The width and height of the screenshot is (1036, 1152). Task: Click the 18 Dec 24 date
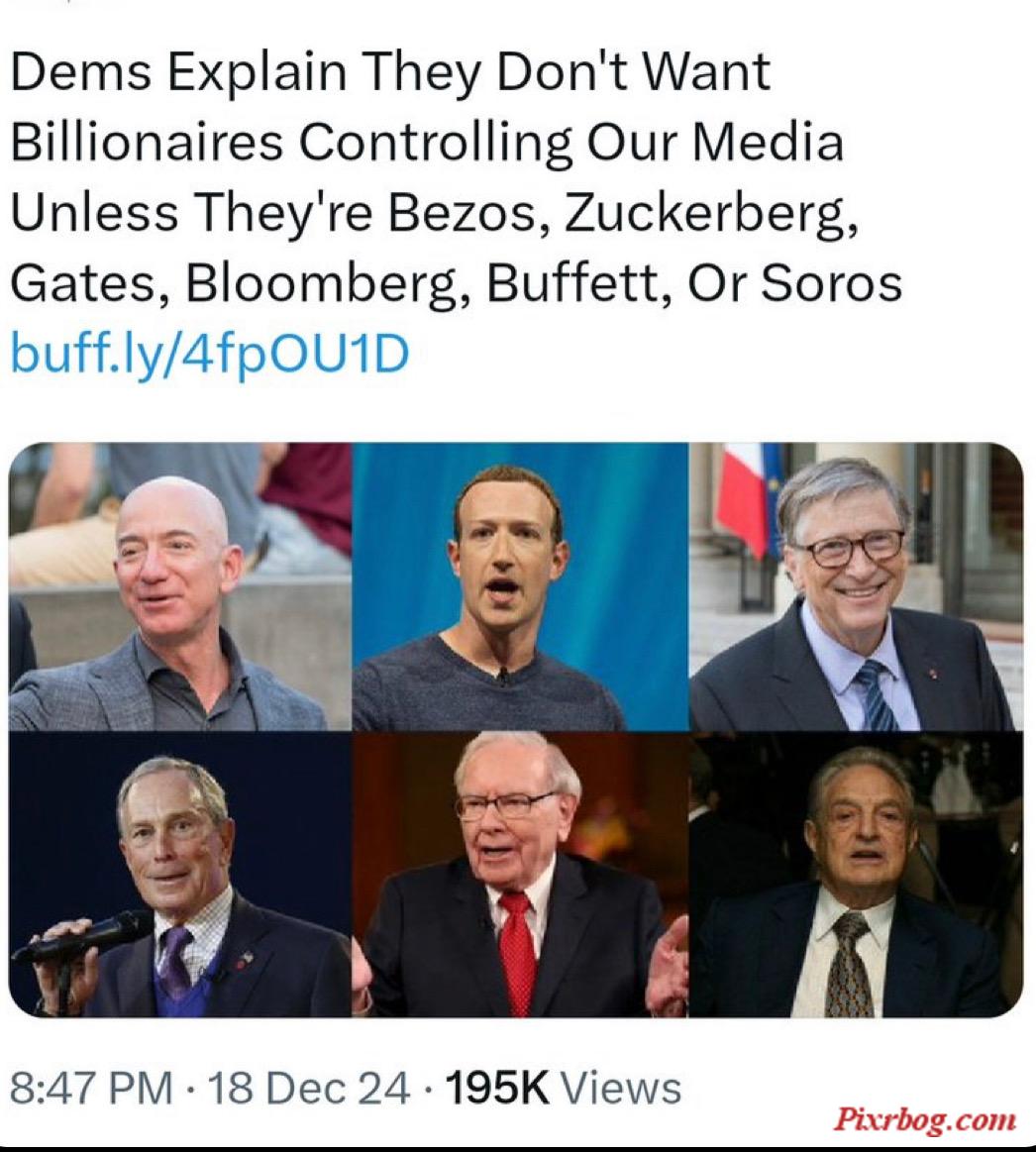pos(309,1088)
